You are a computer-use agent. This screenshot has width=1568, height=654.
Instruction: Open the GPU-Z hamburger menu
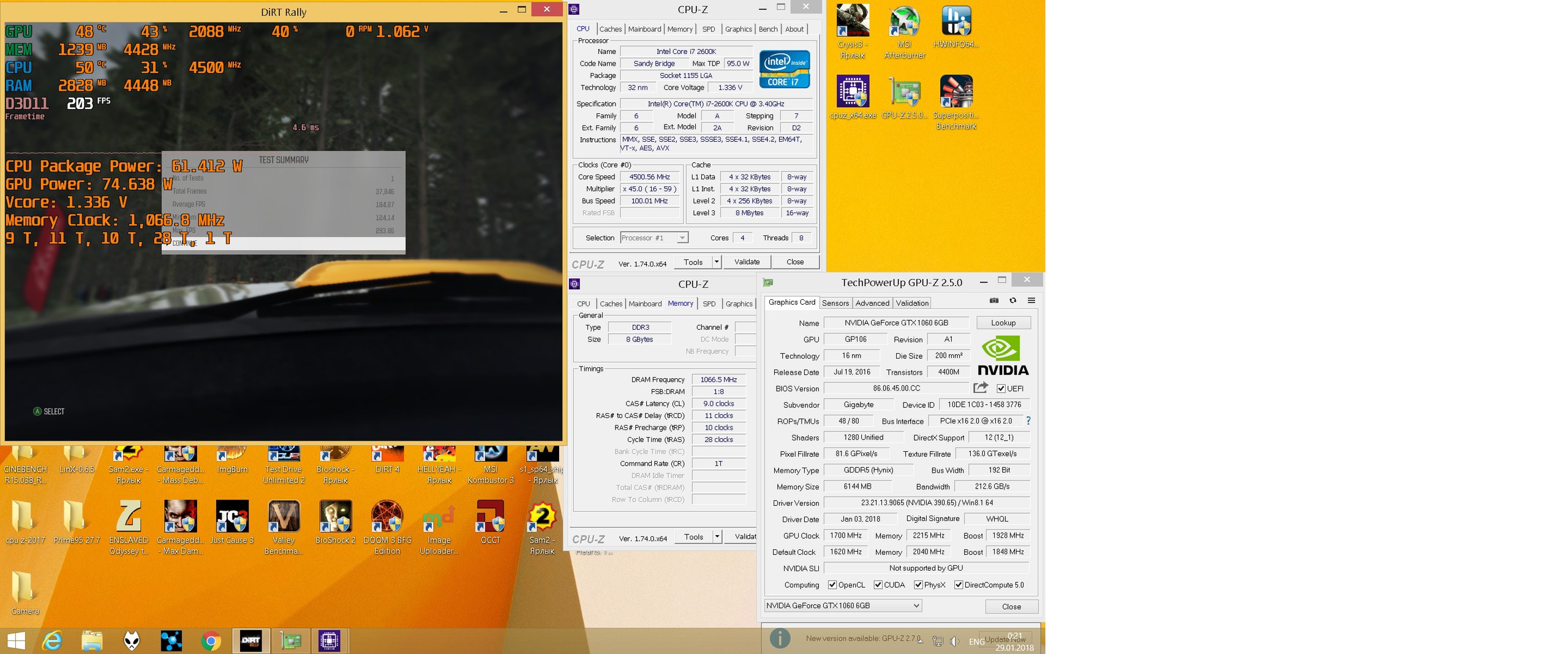point(1031,301)
